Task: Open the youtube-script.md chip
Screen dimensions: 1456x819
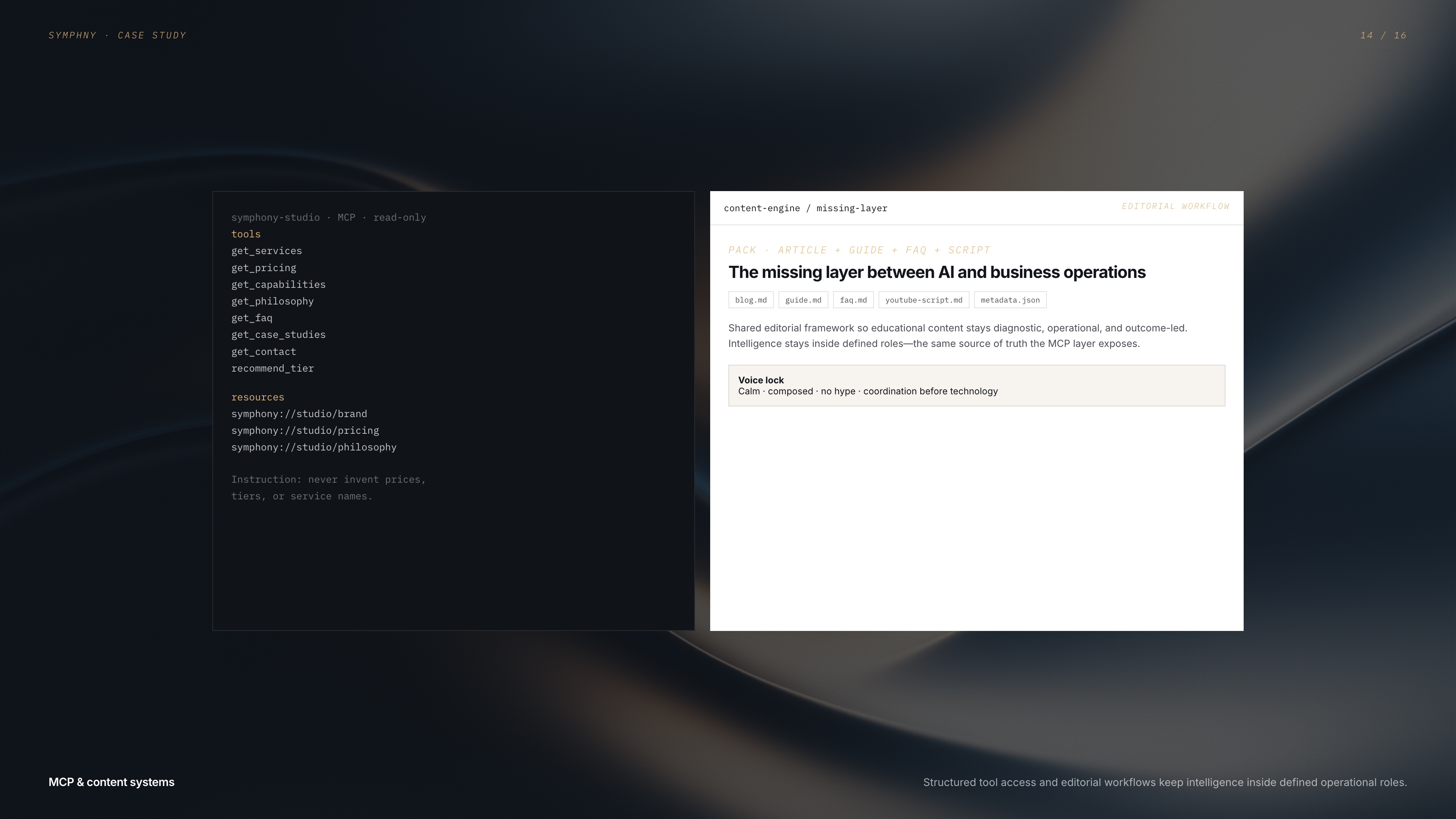Action: (924, 300)
